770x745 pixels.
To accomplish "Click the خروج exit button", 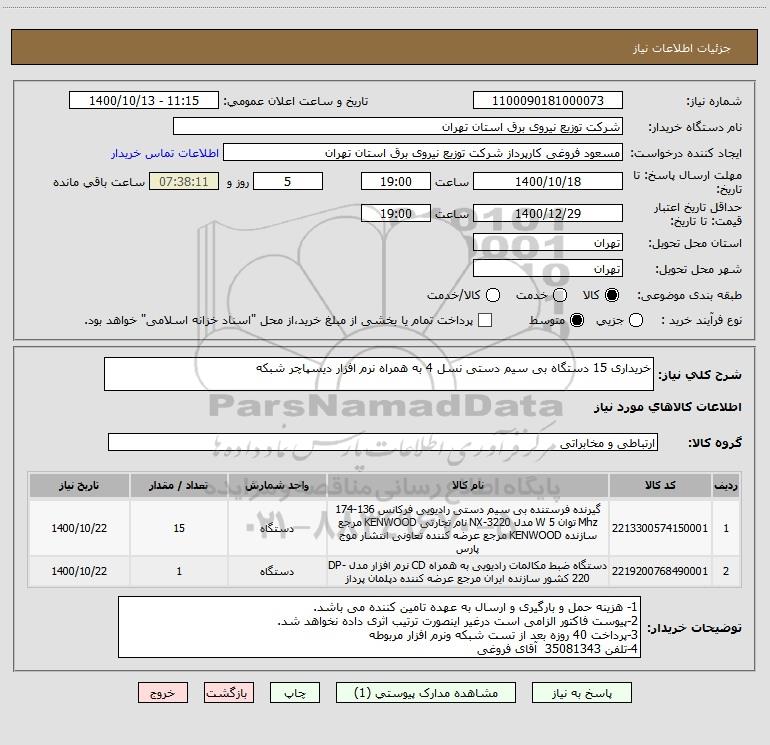I will pyautogui.click(x=163, y=693).
